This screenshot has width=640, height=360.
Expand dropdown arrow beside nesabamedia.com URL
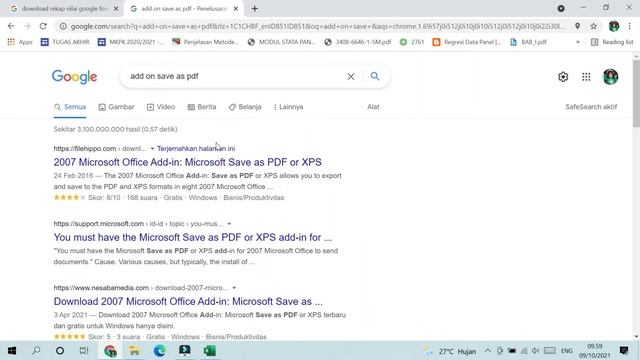234,288
